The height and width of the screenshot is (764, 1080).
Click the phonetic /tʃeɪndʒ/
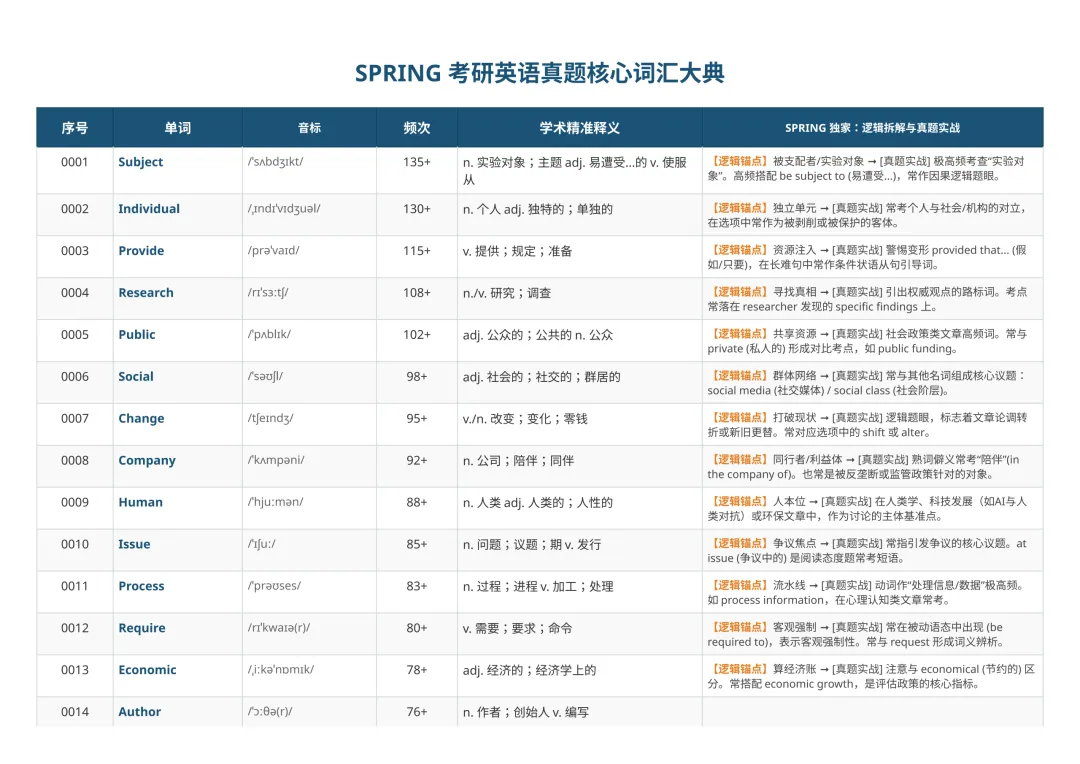(271, 419)
